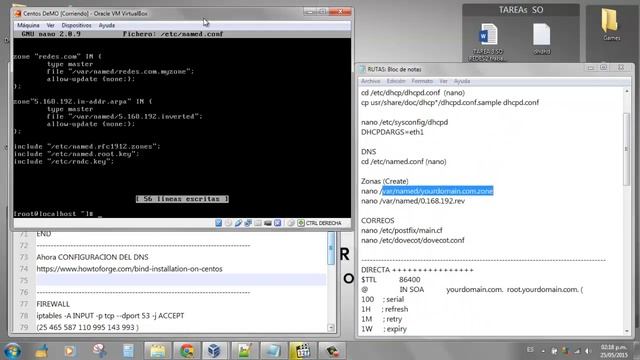Click the CTRL DERECHA host key label
640x360 pixels.
coord(323,223)
